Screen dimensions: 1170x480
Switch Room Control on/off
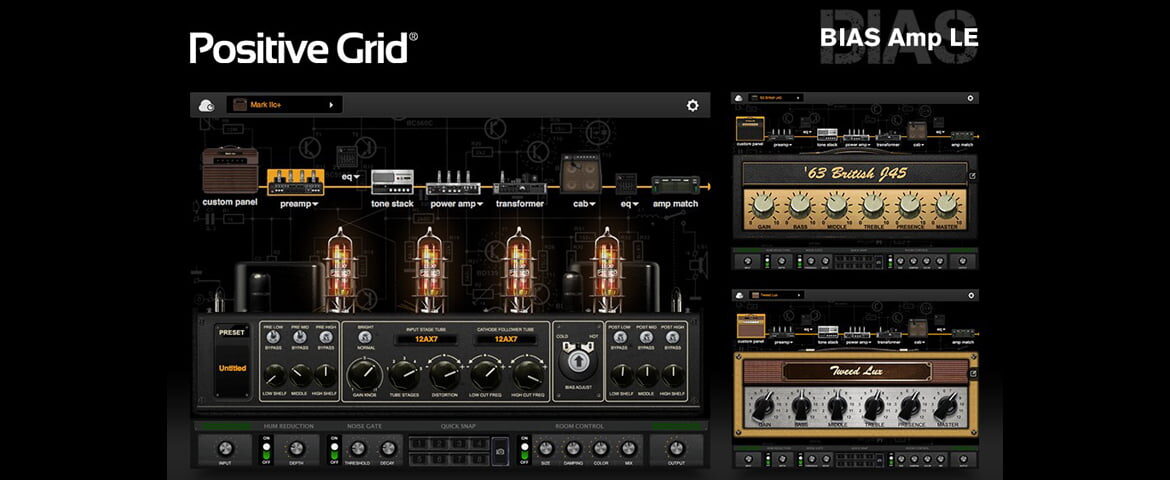point(523,449)
